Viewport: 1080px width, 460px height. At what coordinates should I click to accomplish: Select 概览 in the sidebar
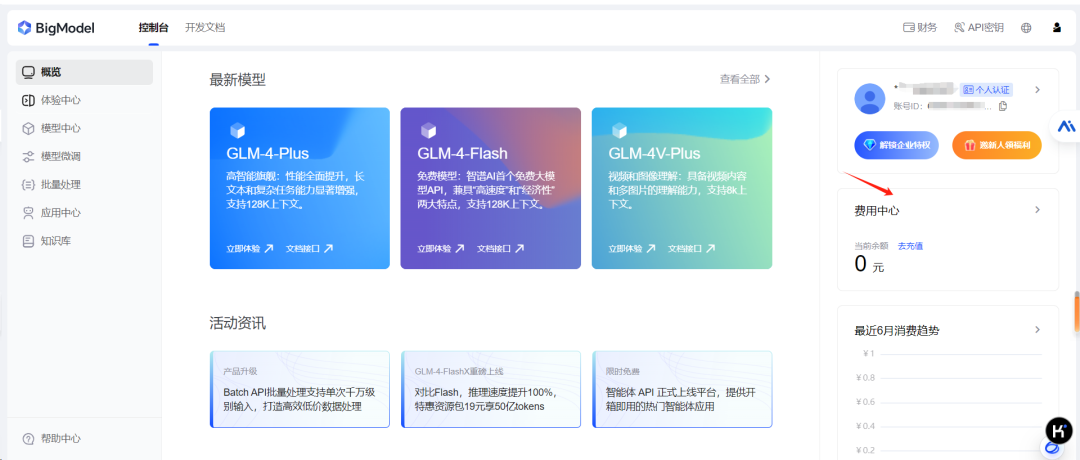pos(84,72)
